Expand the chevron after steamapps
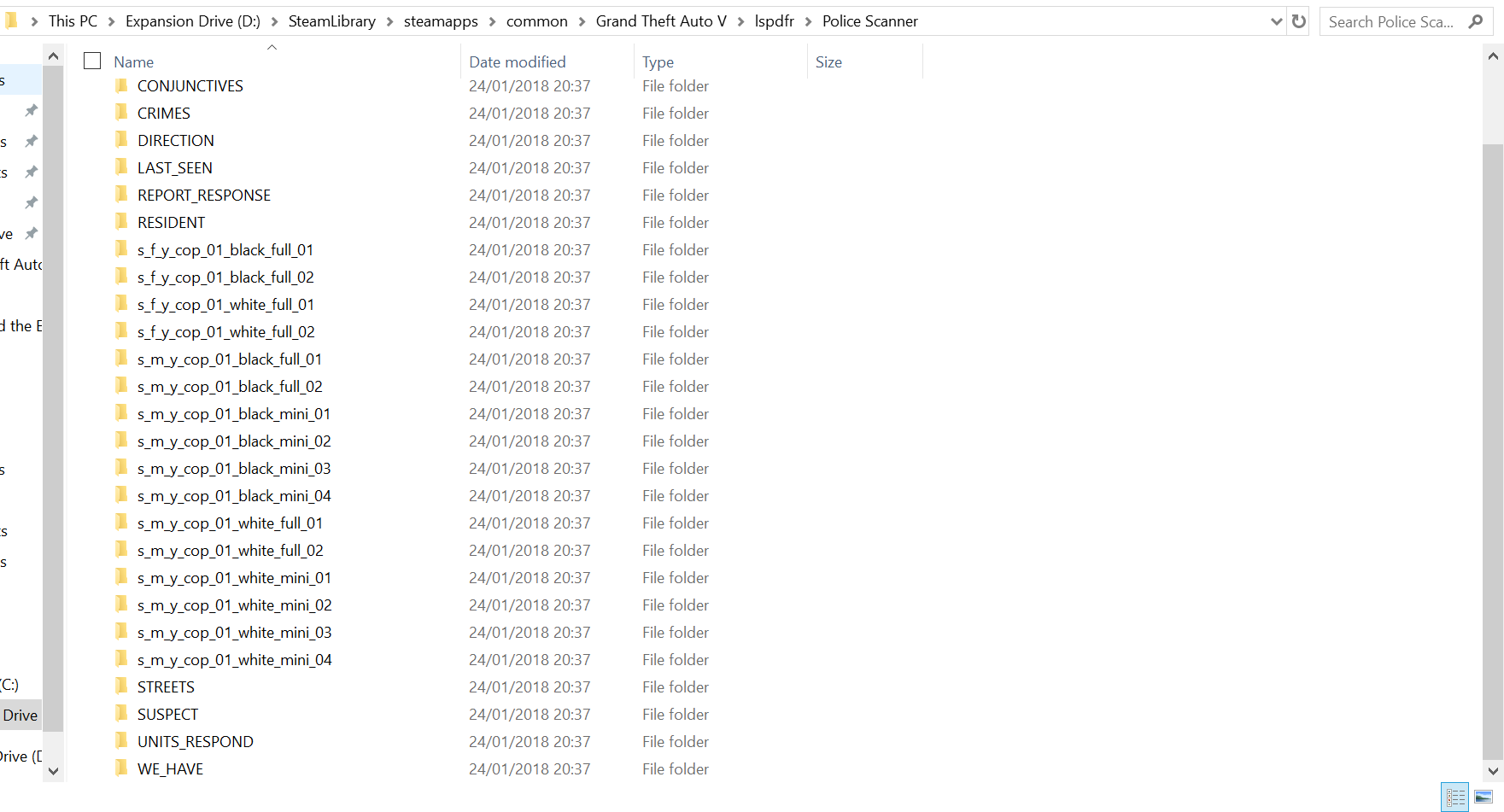The width and height of the screenshot is (1504, 812). click(492, 21)
